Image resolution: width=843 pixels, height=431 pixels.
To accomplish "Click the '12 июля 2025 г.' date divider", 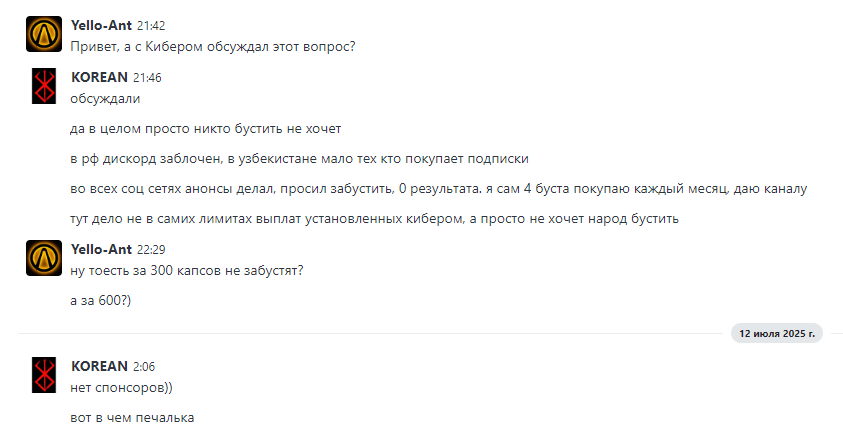I will click(777, 333).
